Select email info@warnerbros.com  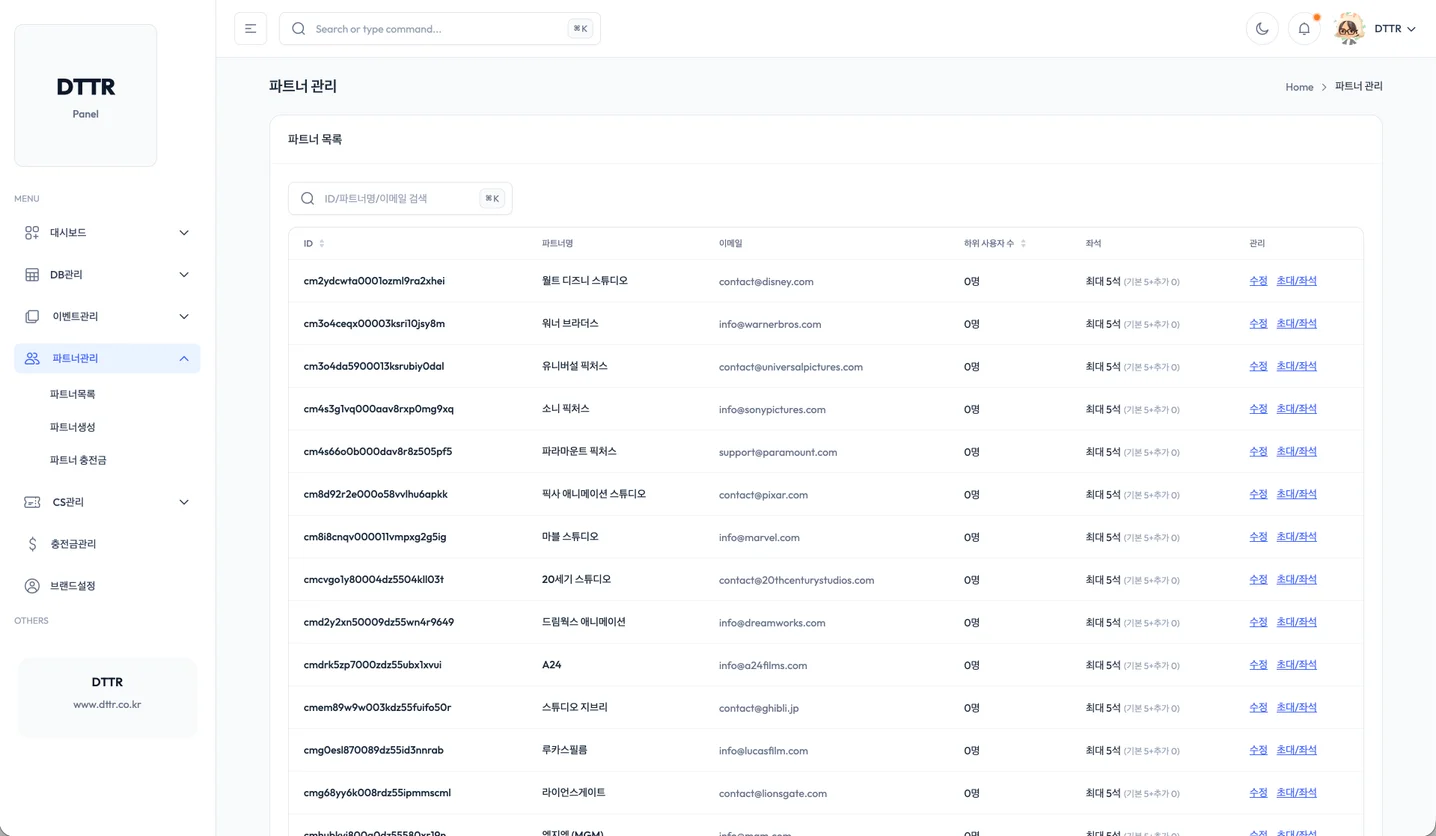click(770, 325)
